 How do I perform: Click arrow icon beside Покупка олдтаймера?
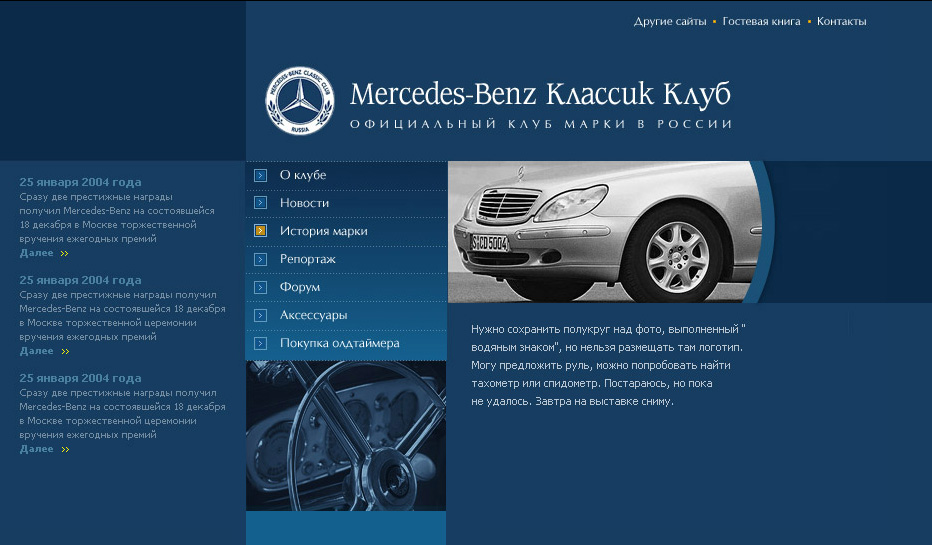[x=260, y=343]
